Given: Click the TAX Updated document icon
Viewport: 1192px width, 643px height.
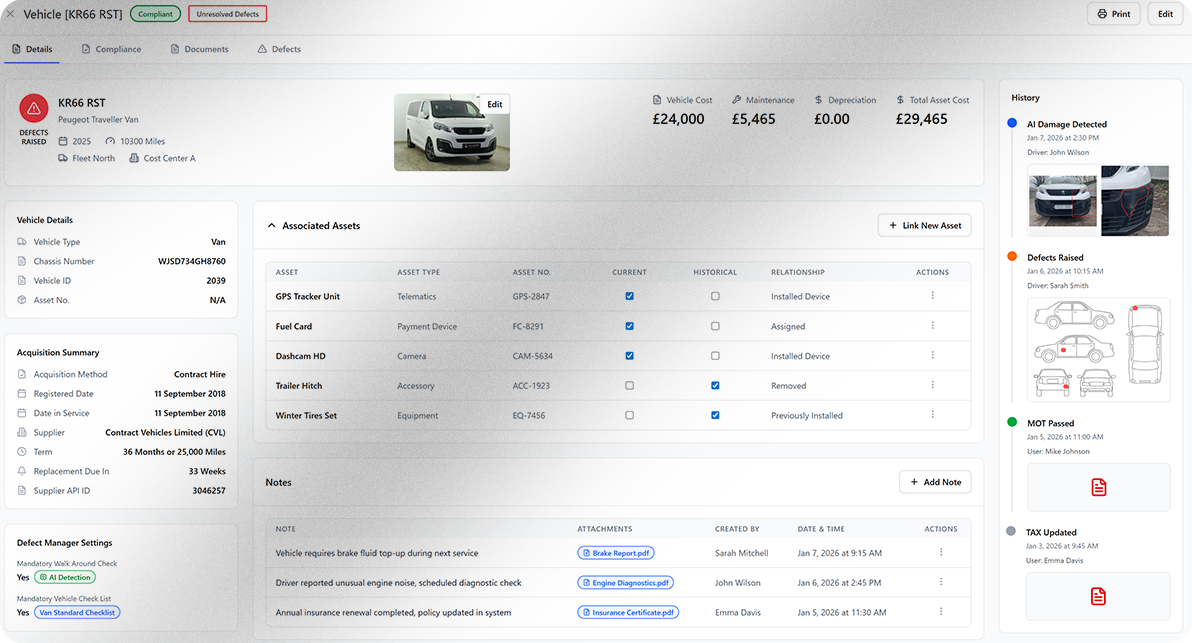Looking at the screenshot, I should pyautogui.click(x=1098, y=596).
